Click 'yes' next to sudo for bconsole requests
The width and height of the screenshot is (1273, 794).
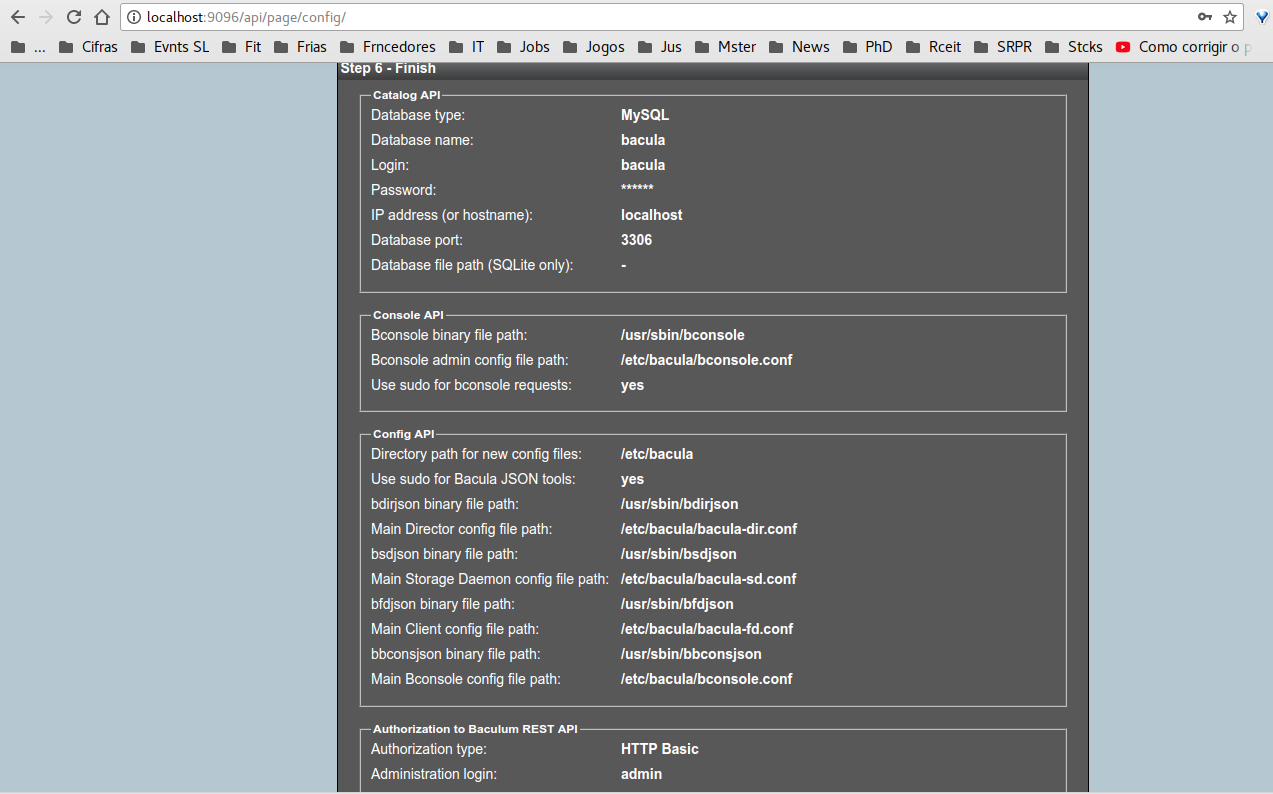(x=632, y=385)
